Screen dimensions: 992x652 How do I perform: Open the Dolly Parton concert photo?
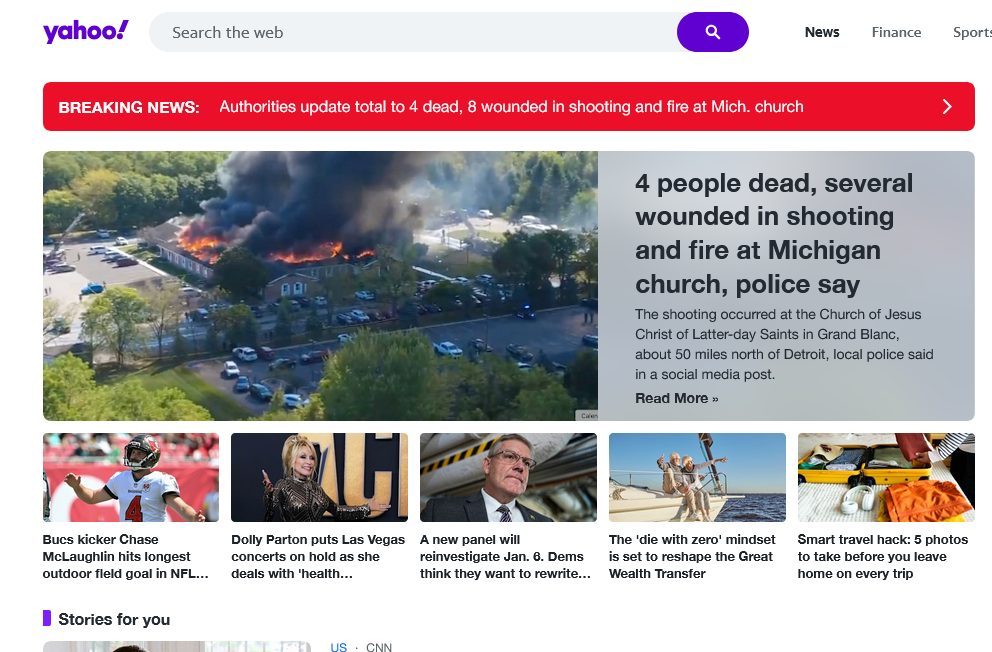319,477
